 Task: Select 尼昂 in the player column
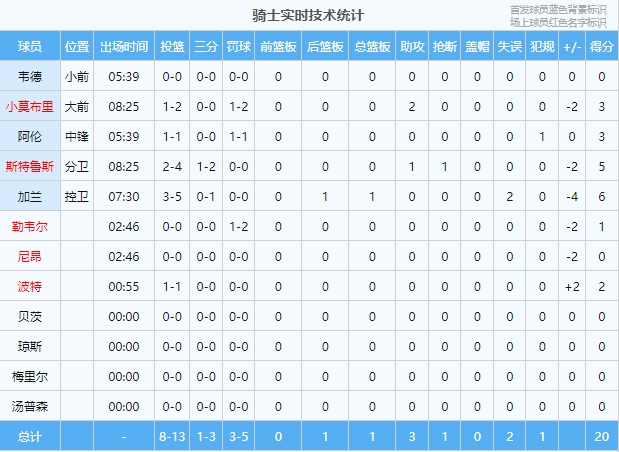(30, 257)
